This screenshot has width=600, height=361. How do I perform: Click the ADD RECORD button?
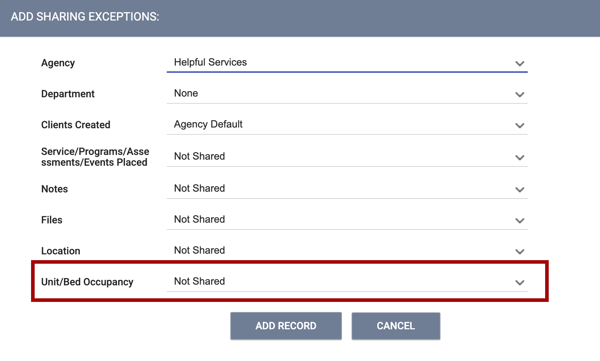click(286, 326)
